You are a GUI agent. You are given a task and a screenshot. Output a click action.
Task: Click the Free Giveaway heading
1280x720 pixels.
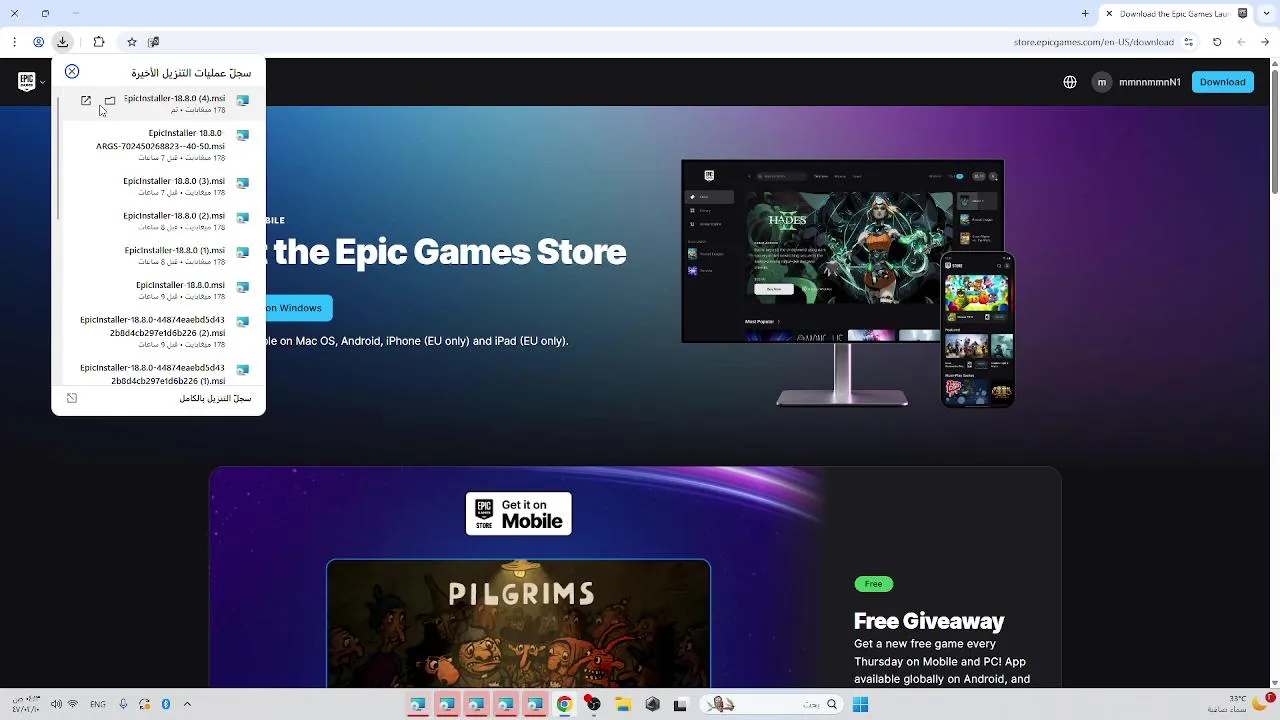(929, 621)
